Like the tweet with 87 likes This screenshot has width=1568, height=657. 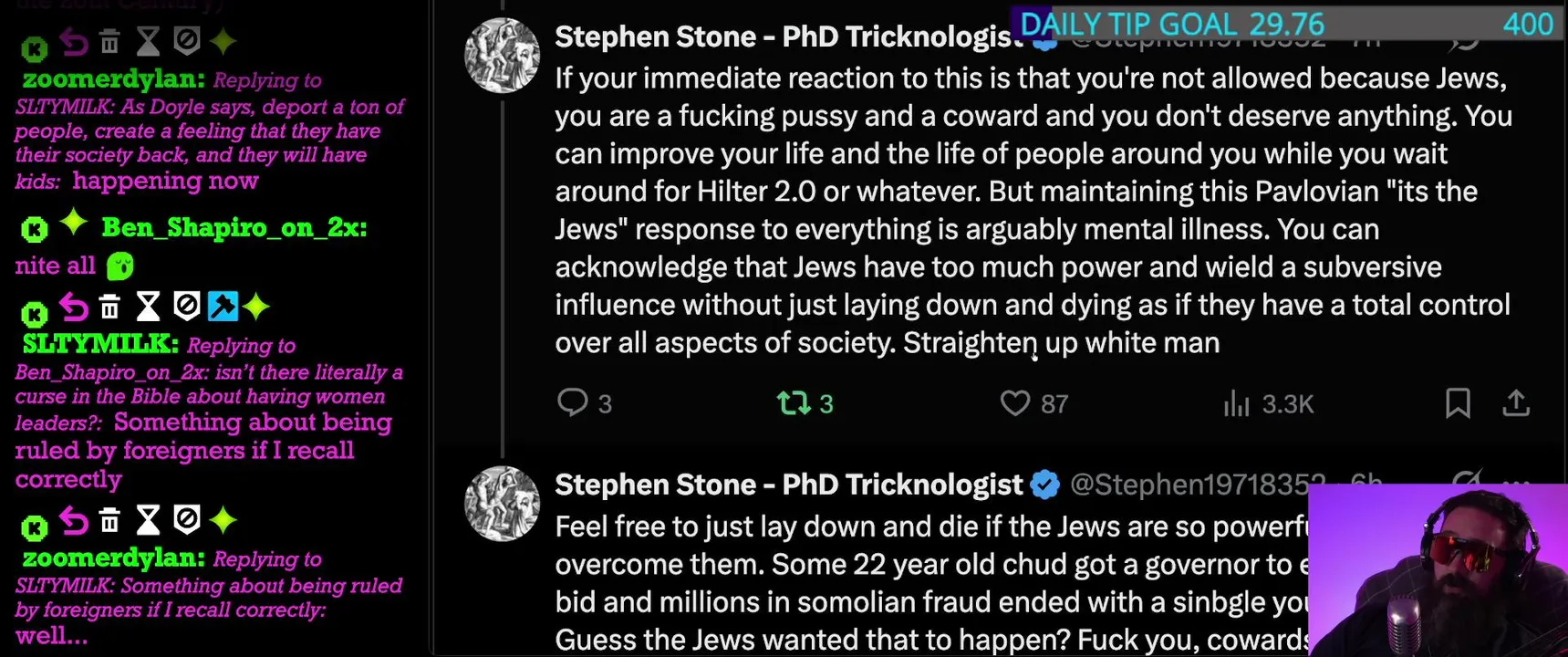point(1014,402)
